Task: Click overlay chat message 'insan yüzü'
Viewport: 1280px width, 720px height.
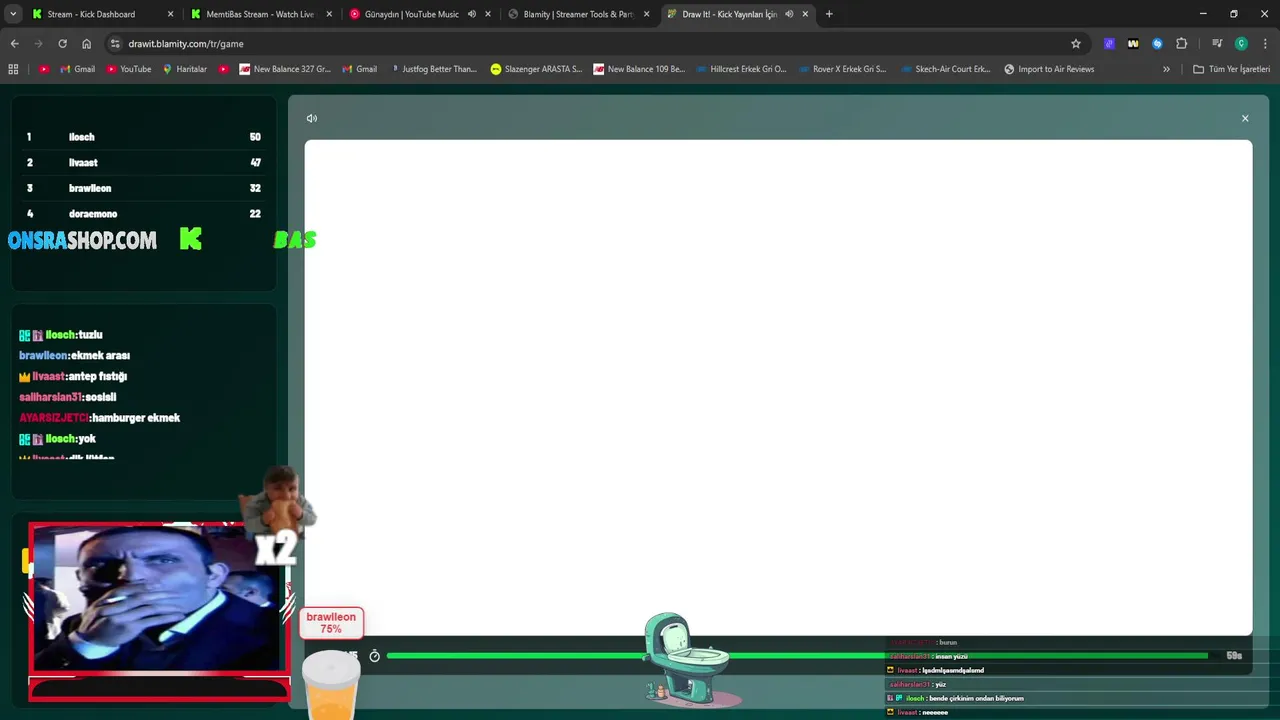Action: 951,656
